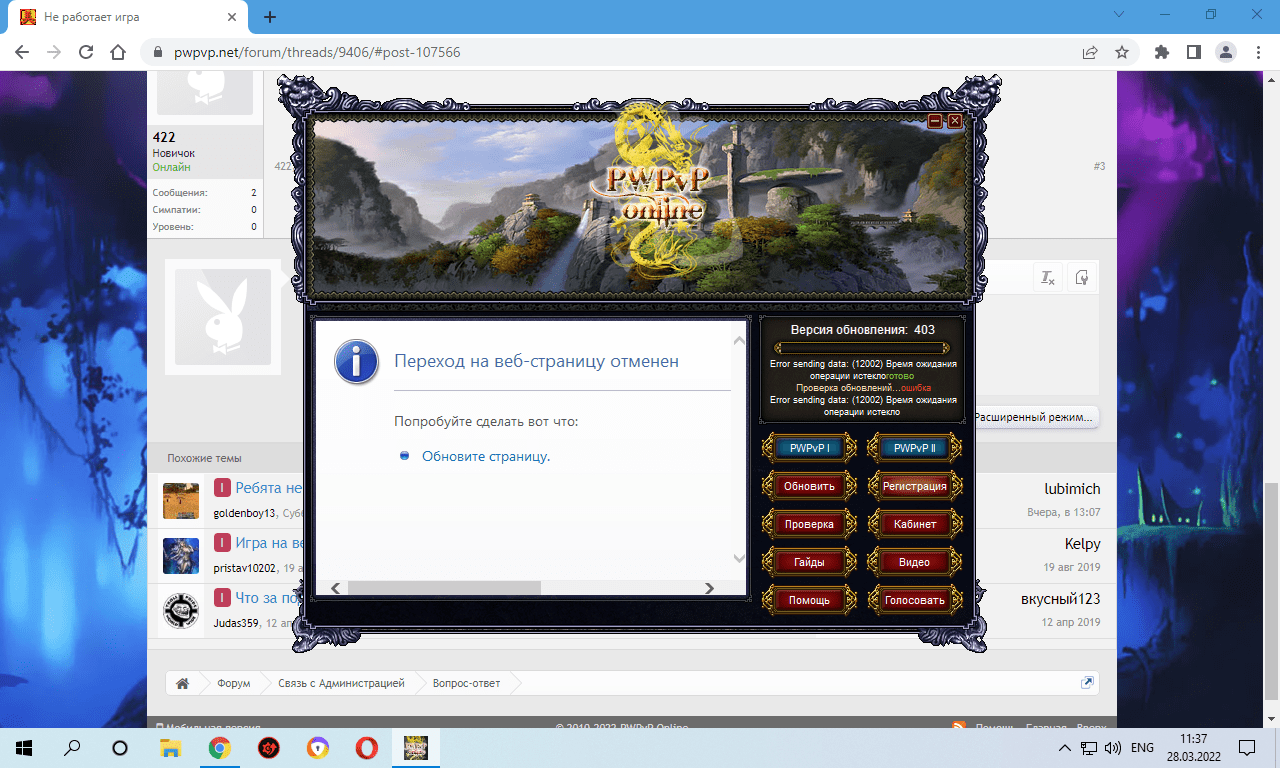Click the Помощь launcher button
Viewport: 1280px width, 768px height.
pos(809,600)
